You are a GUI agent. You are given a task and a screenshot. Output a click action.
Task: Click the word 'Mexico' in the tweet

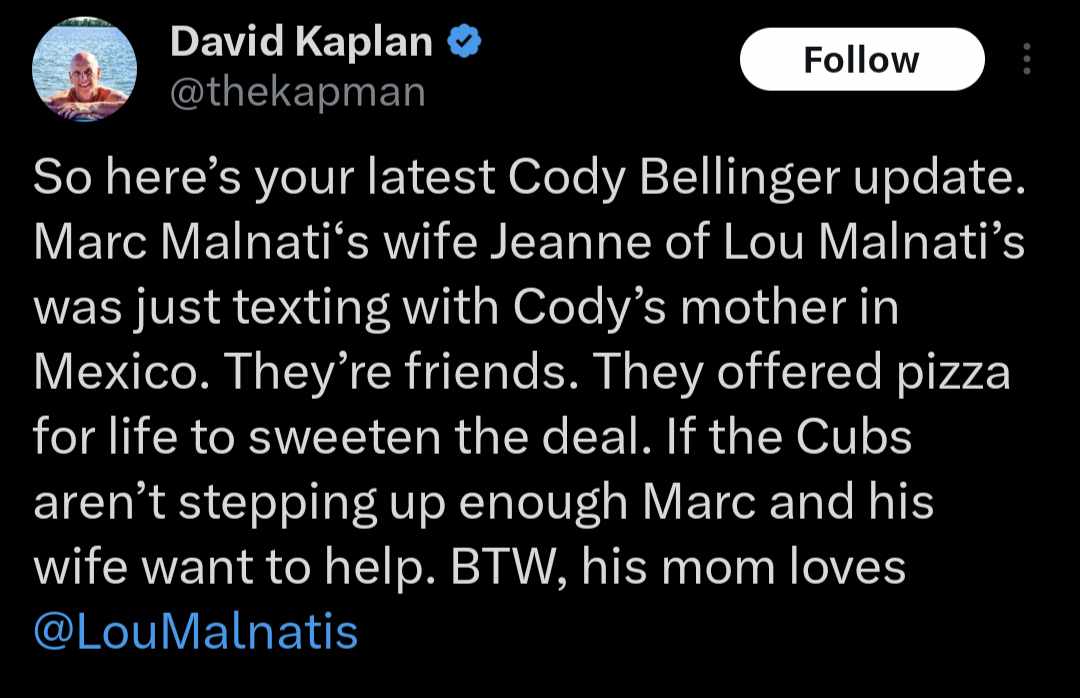point(115,372)
